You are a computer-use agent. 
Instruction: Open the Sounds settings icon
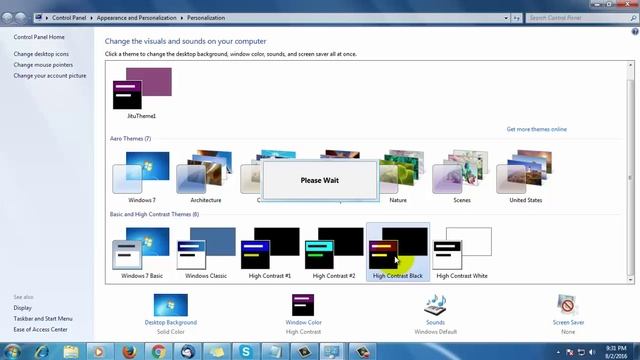click(x=436, y=305)
